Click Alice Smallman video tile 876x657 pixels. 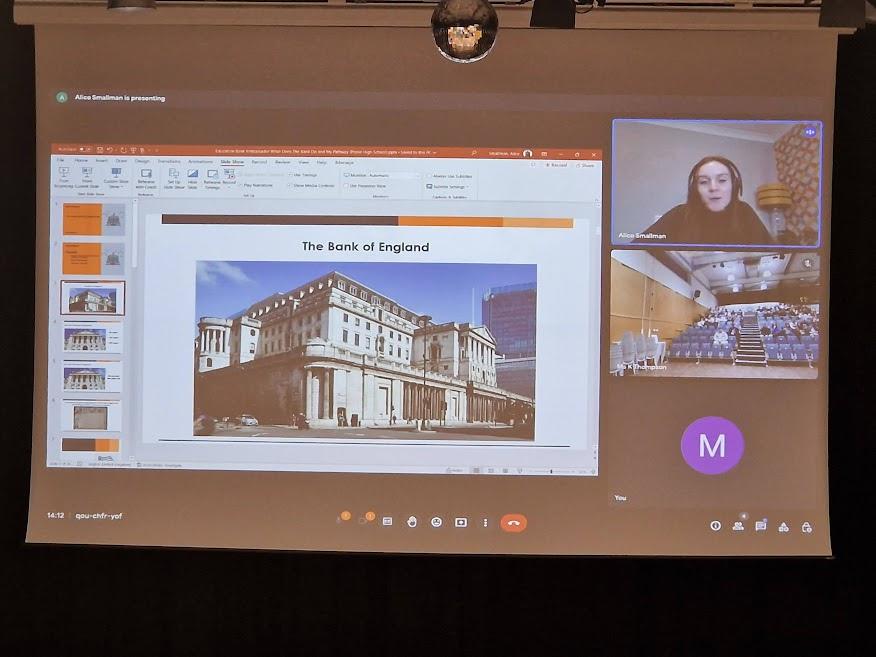[x=717, y=183]
